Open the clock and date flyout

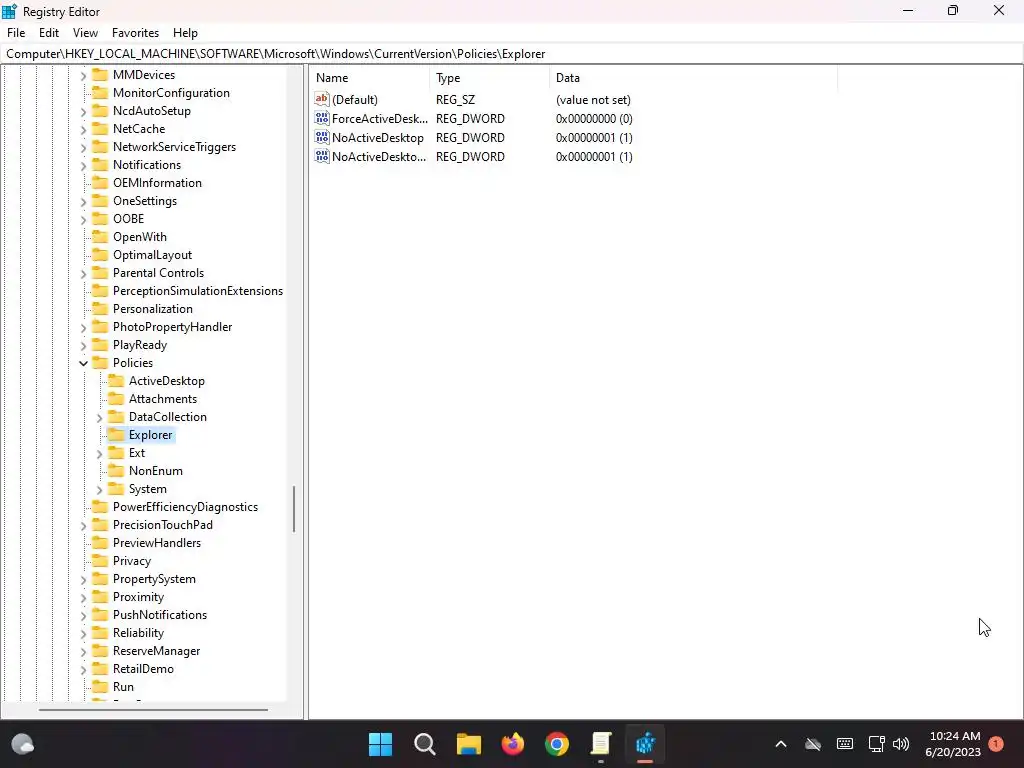tap(953, 744)
